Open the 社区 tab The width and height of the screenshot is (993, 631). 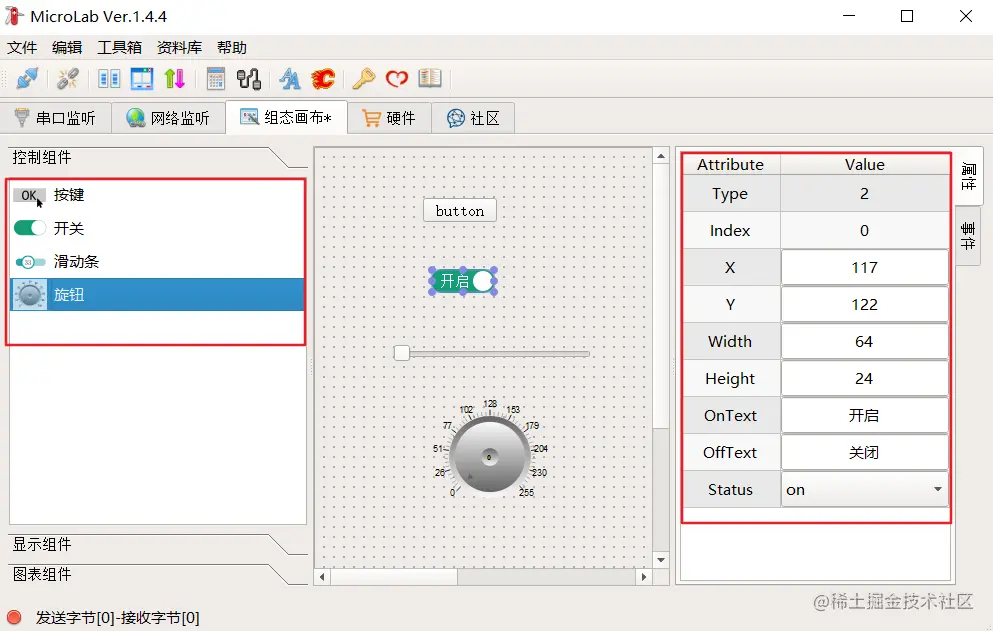click(473, 118)
